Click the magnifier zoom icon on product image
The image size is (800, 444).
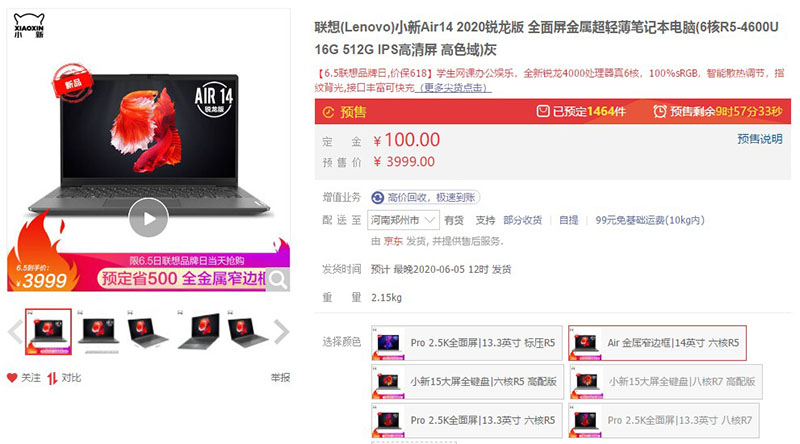tap(278, 279)
